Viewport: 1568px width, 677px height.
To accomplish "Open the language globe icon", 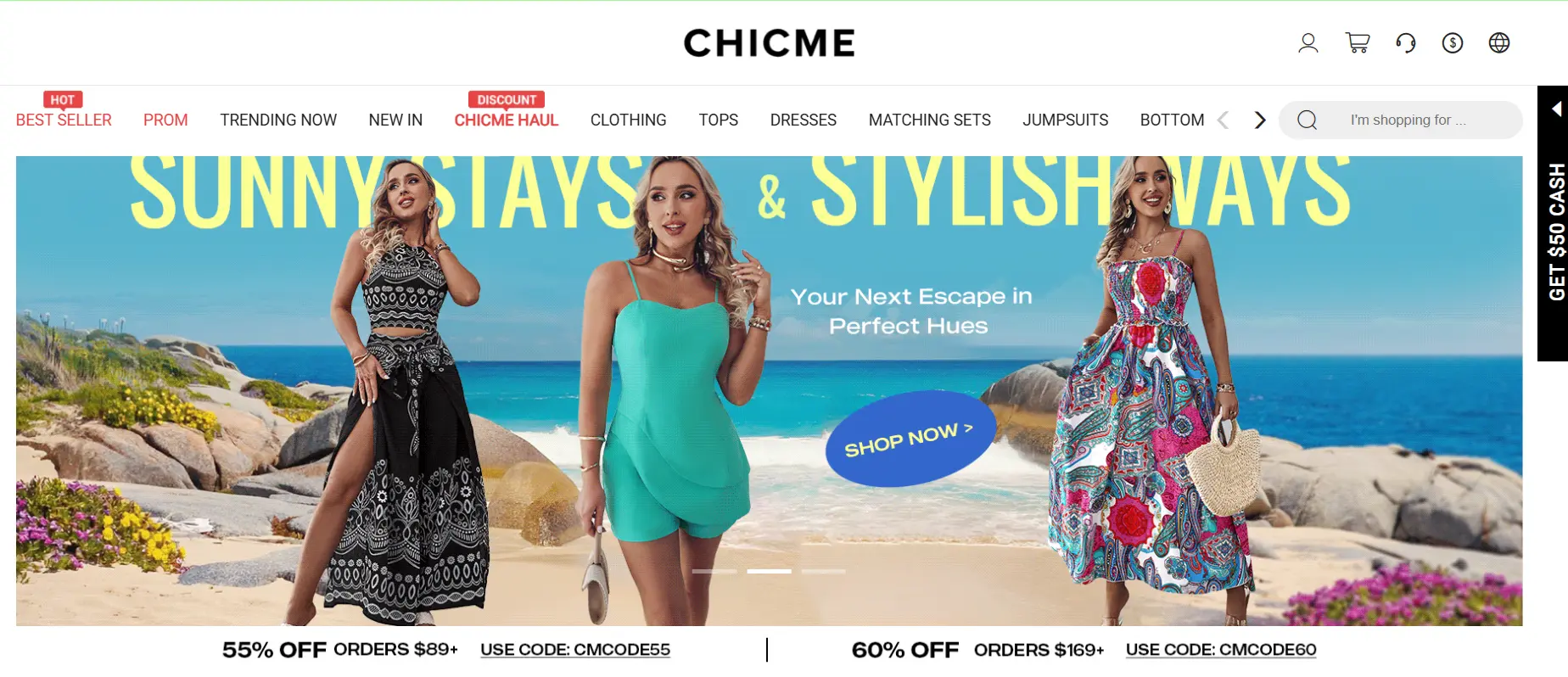I will point(1499,42).
